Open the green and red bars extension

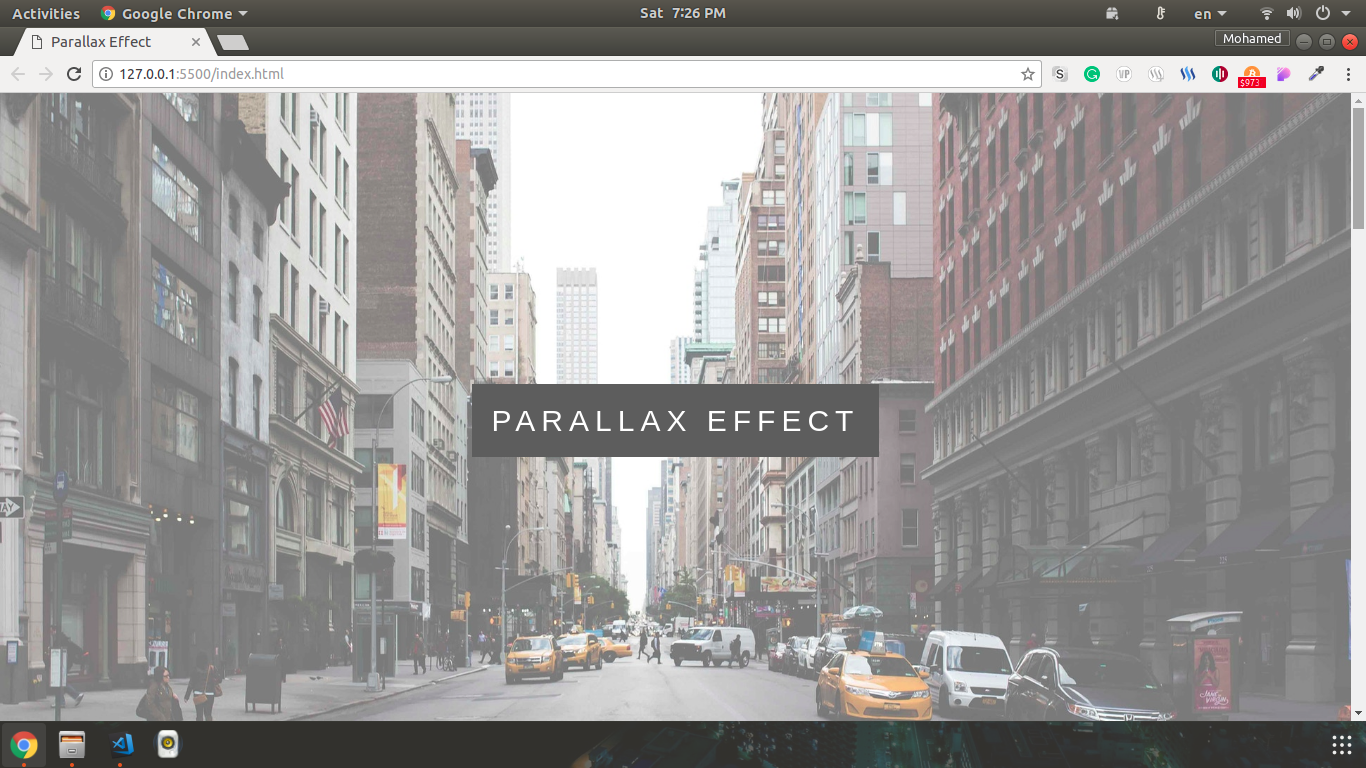pos(1220,74)
